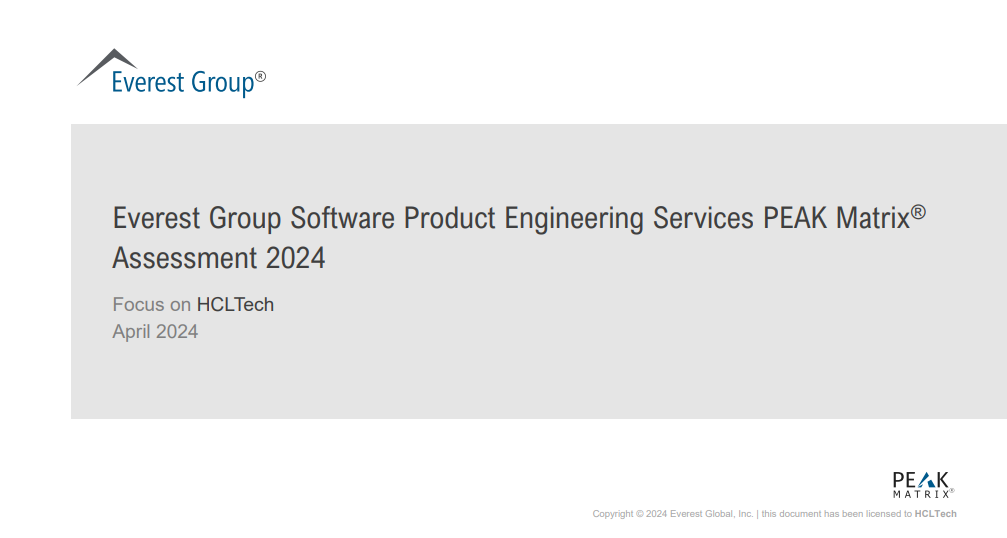Click the words Focus on in subtitle
This screenshot has height=538, width=1007.
[x=152, y=305]
